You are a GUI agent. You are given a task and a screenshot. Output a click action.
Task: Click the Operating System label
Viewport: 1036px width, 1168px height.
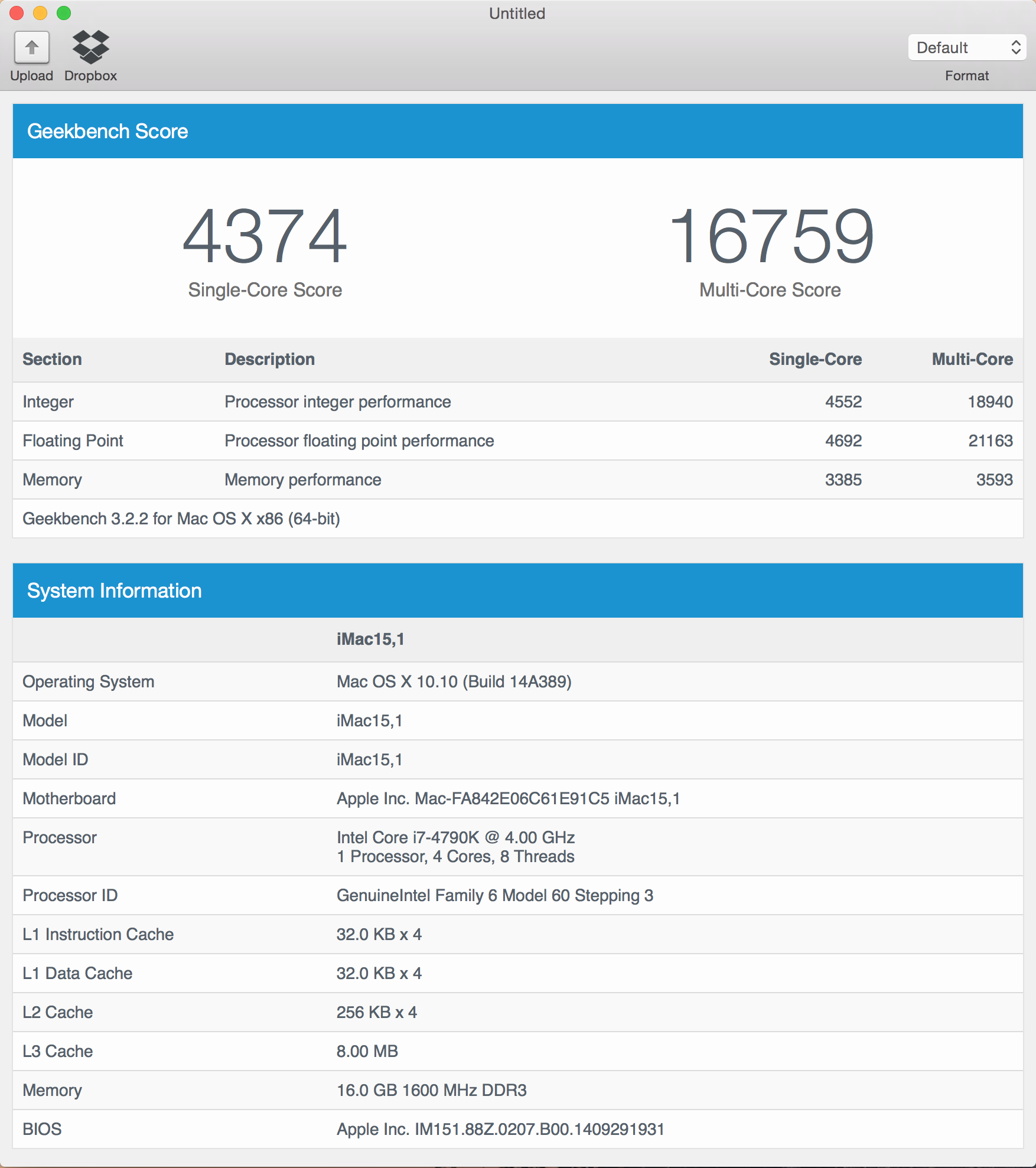click(x=89, y=682)
